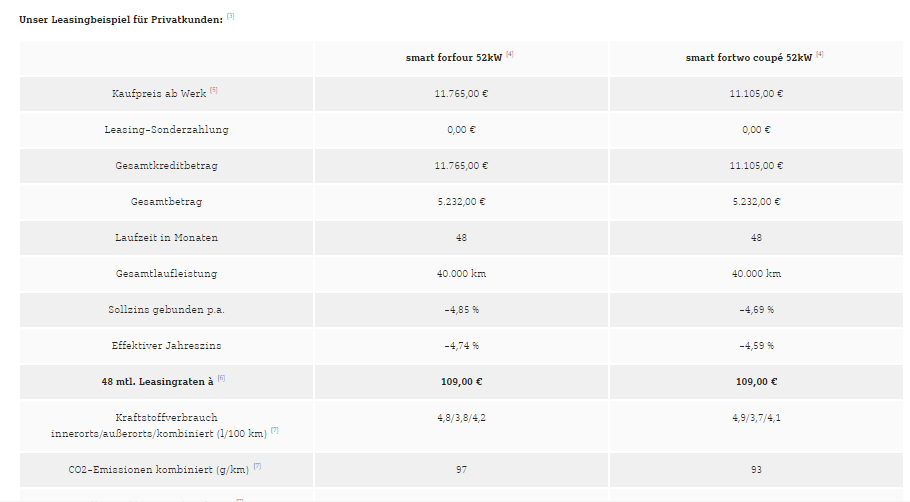Select the smart forfour 52kW column header
The width and height of the screenshot is (910, 502).
454,58
